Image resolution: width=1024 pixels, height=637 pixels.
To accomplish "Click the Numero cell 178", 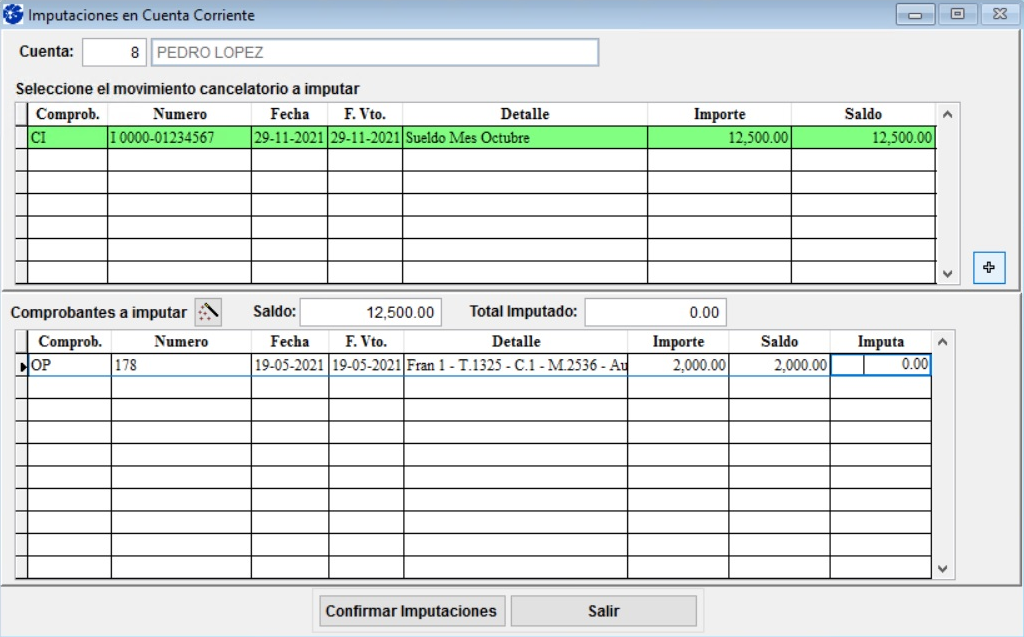I will click(181, 365).
